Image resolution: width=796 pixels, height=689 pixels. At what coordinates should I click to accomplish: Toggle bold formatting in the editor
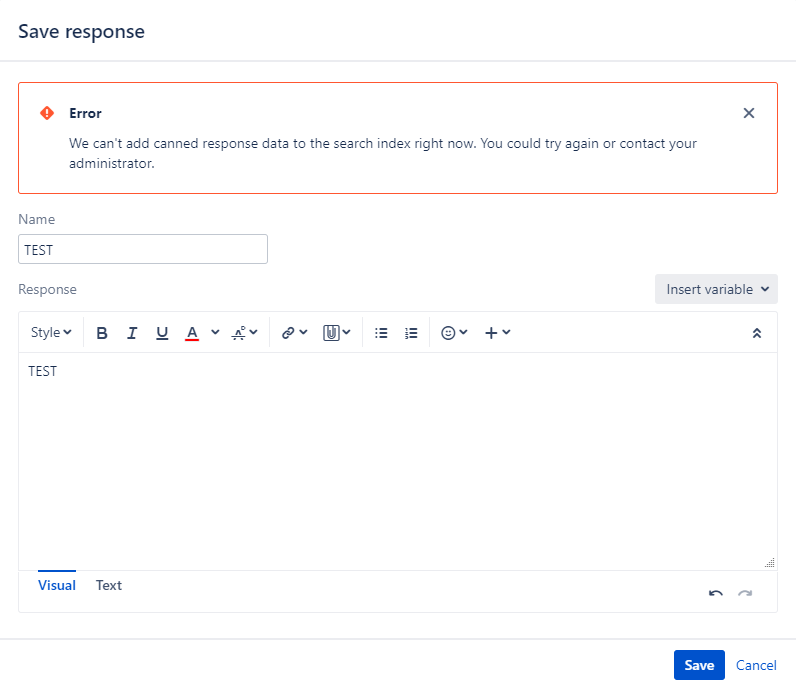[102, 333]
